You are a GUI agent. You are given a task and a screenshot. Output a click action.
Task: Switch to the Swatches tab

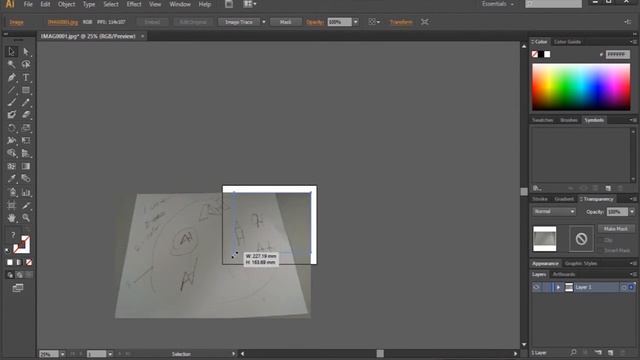(x=542, y=120)
